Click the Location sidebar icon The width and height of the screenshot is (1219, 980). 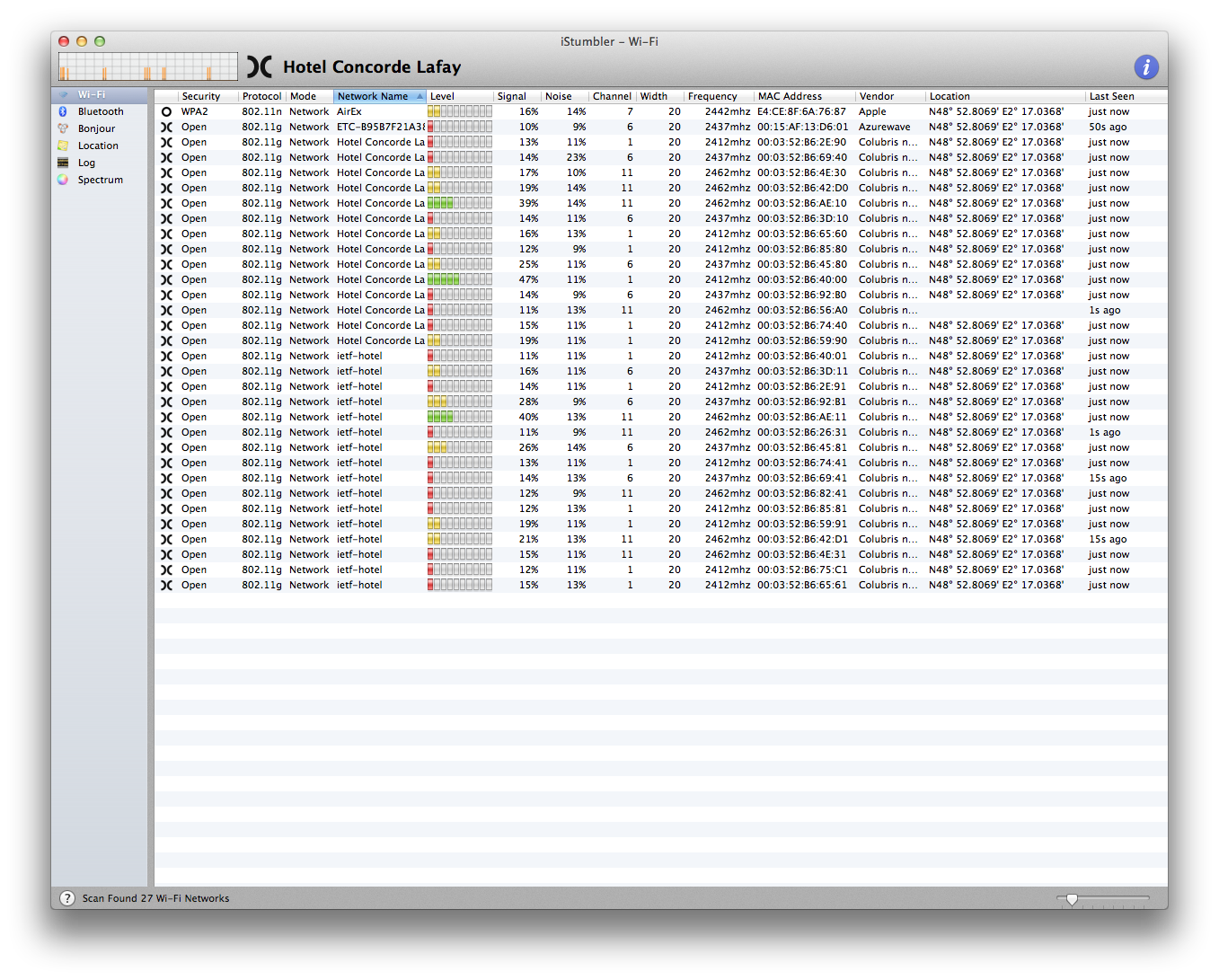click(x=63, y=146)
